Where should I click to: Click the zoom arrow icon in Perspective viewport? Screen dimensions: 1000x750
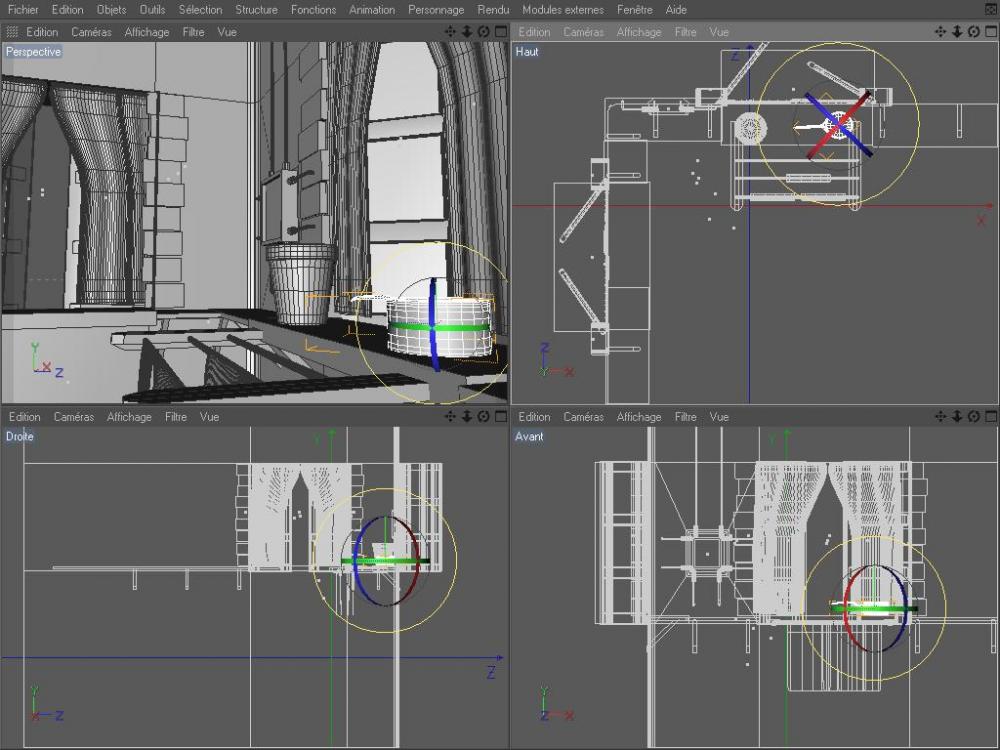[x=466, y=32]
